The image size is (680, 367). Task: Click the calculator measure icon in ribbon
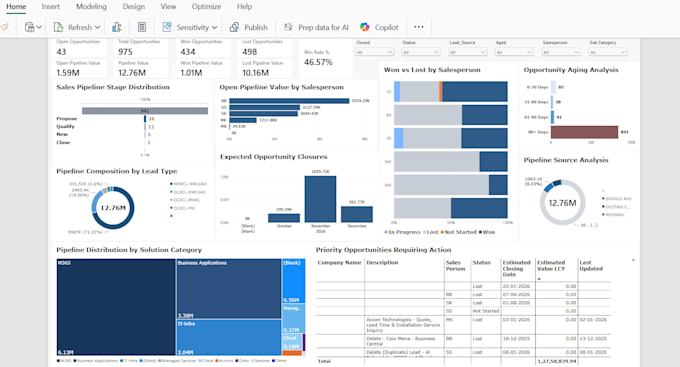tap(141, 27)
